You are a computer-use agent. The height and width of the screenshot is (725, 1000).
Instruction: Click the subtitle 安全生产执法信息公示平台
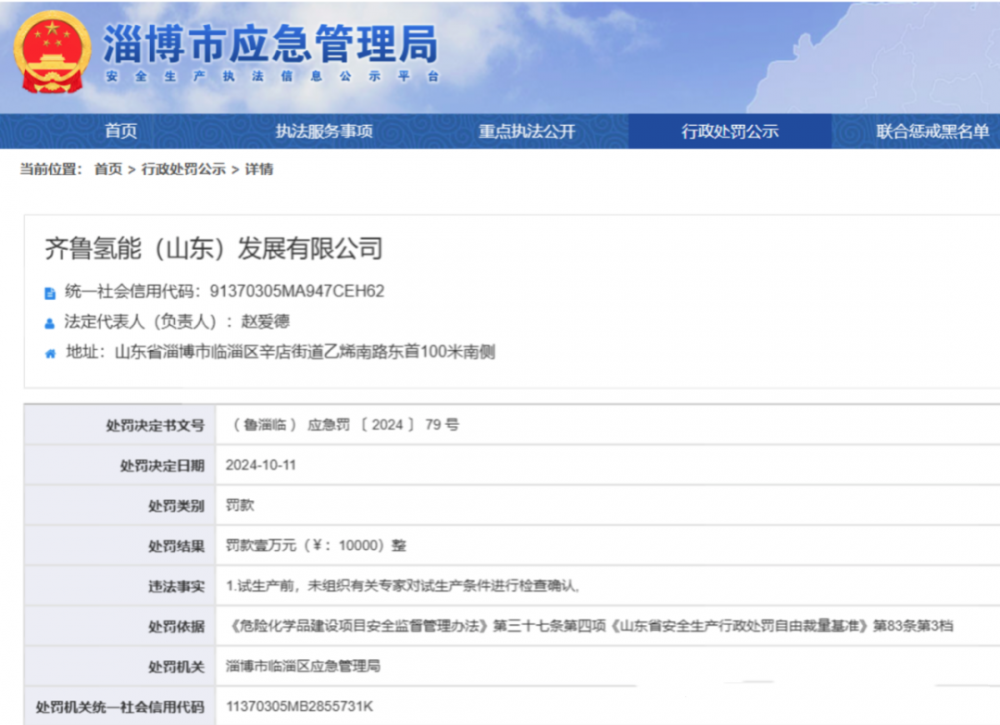click(x=273, y=77)
